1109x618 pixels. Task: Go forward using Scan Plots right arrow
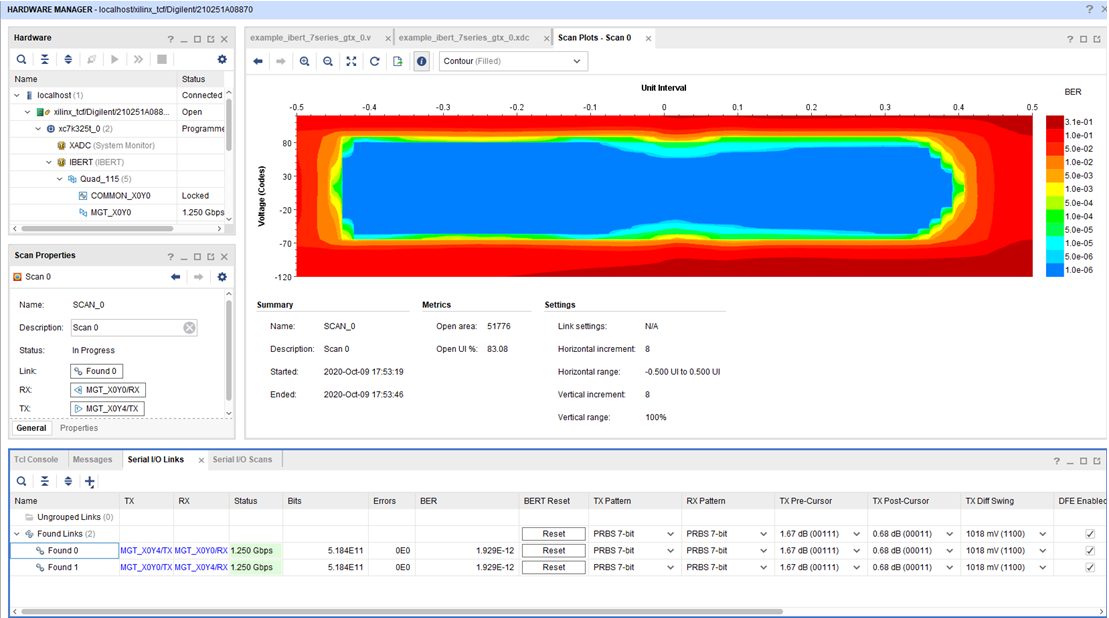pos(281,62)
